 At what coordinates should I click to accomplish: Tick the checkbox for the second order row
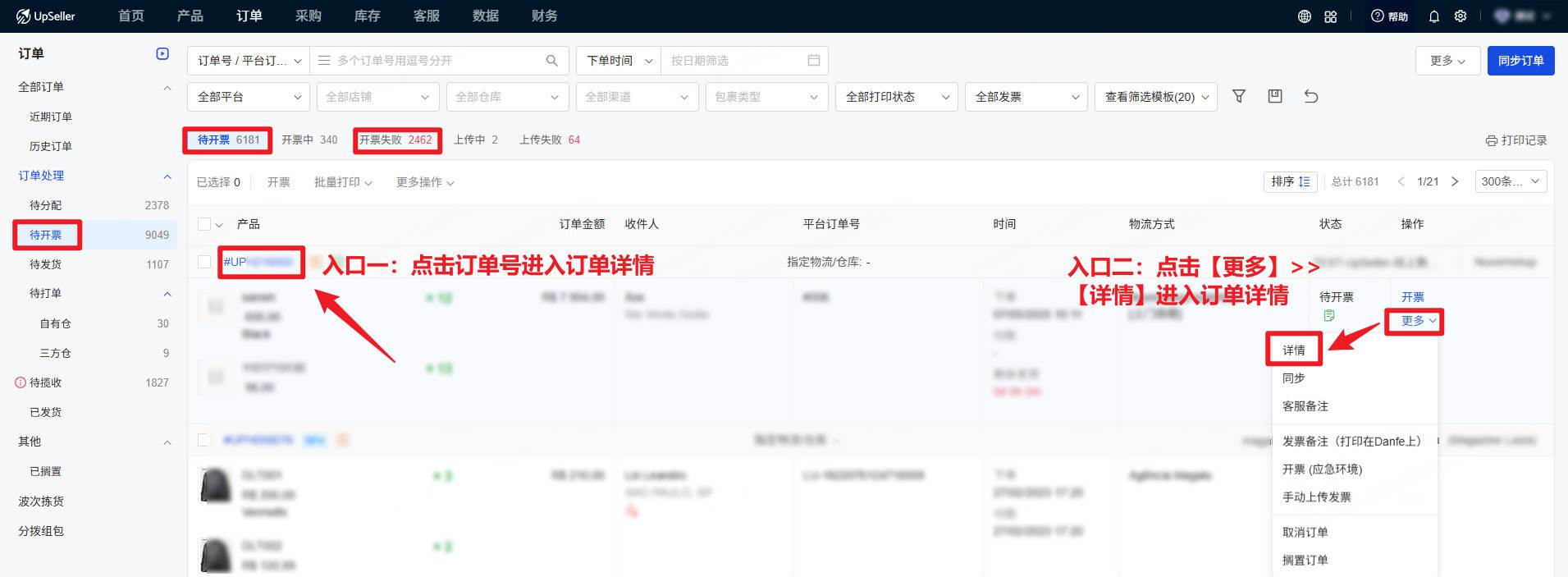coord(204,440)
